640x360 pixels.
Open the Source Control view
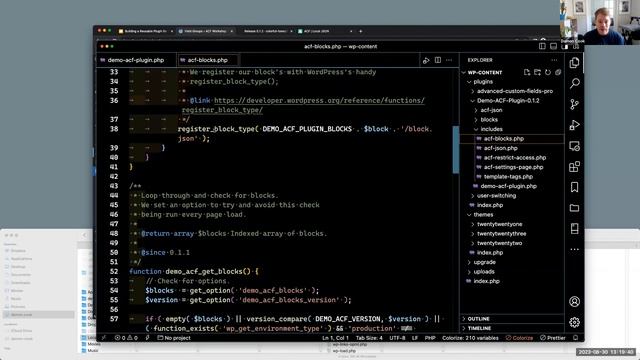click(574, 104)
